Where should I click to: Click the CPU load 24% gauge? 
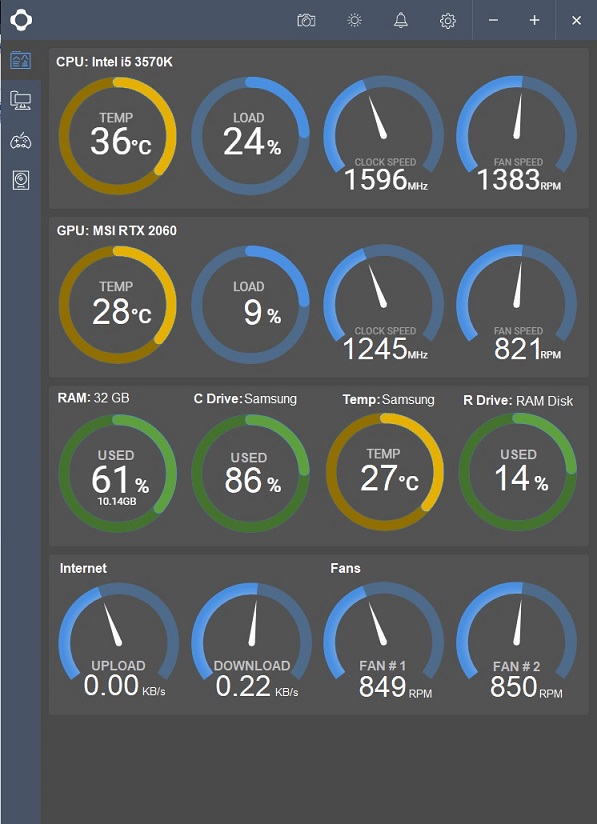tap(251, 136)
